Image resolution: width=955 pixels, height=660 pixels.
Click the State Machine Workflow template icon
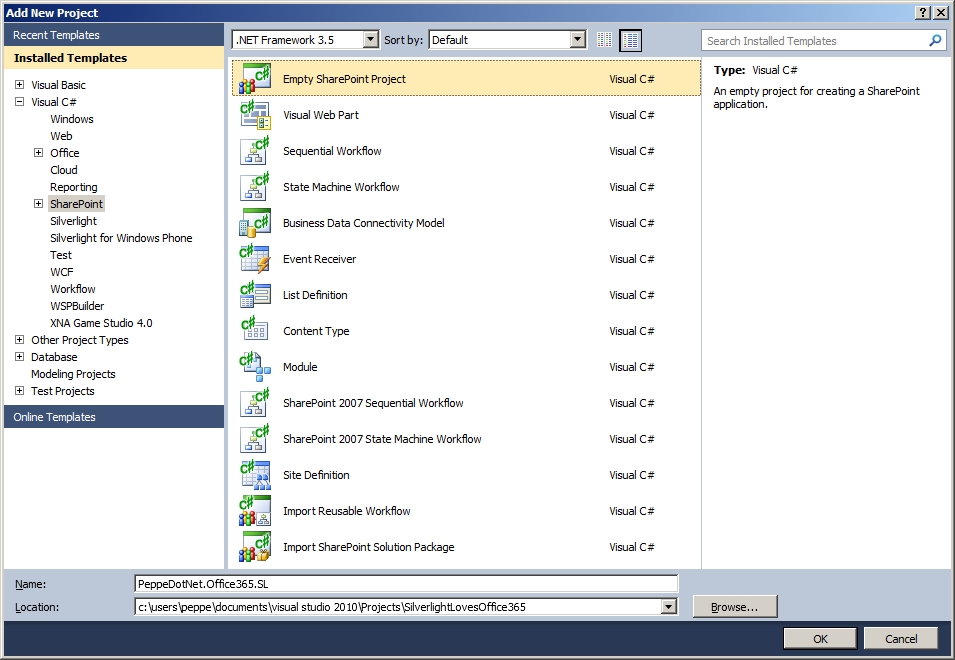coord(255,186)
